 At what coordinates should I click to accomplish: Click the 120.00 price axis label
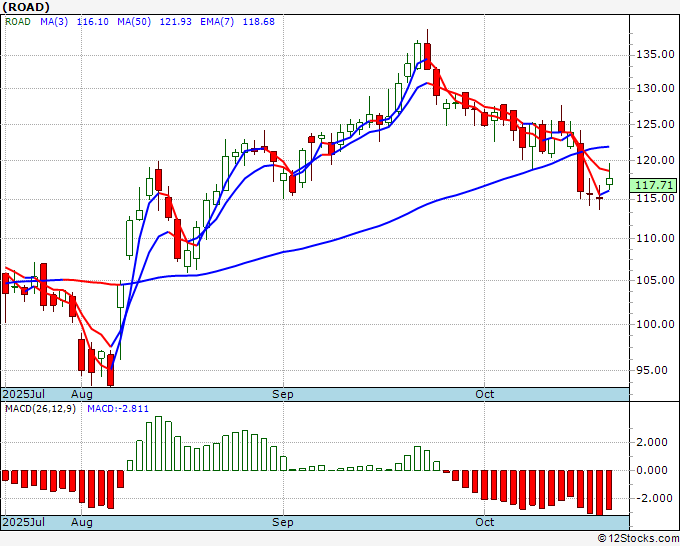tap(655, 160)
